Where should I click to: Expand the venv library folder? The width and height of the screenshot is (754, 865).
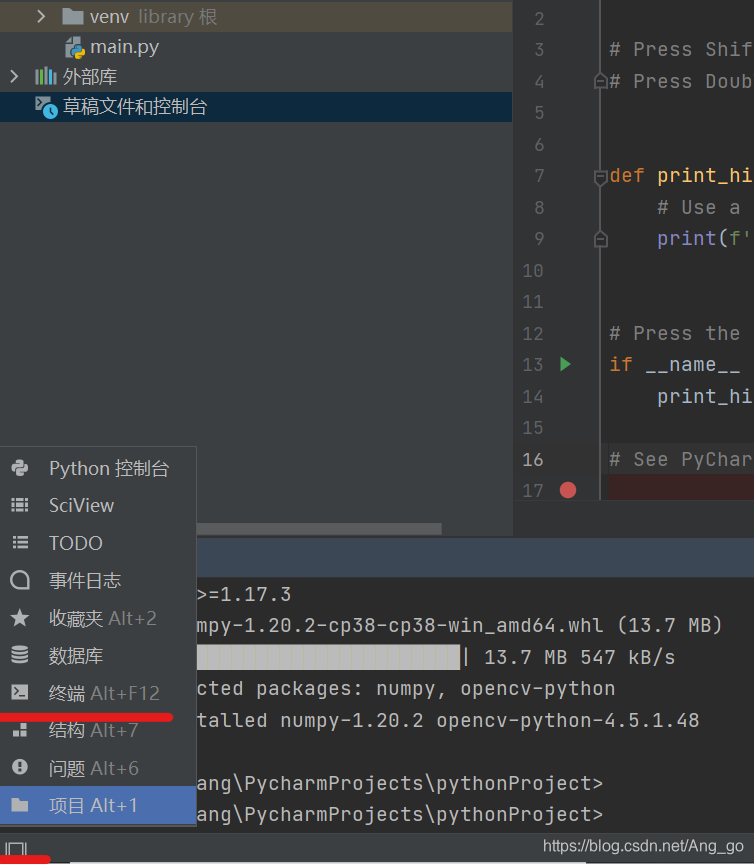tap(41, 17)
